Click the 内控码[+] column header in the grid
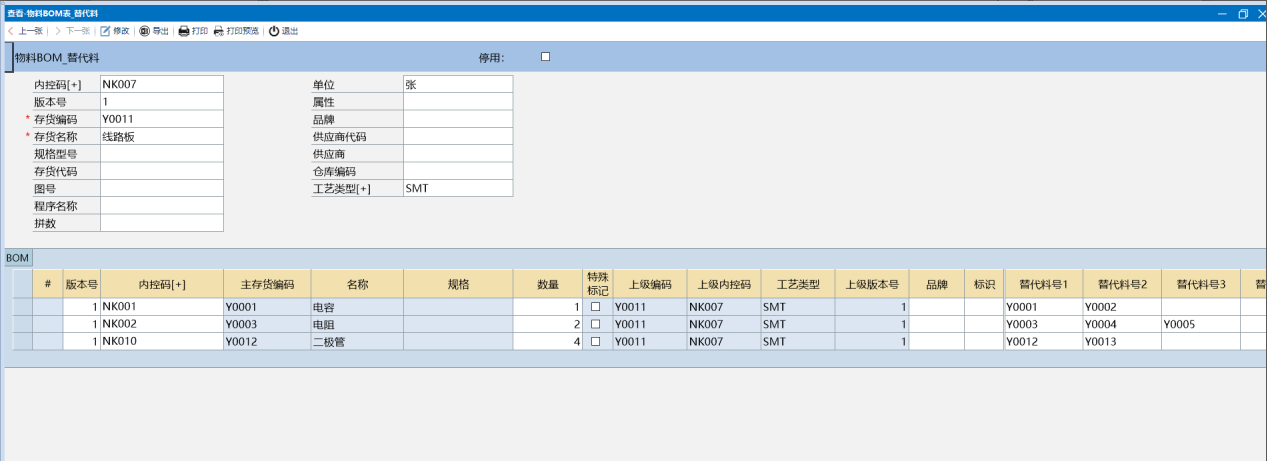1267x461 pixels. point(161,284)
